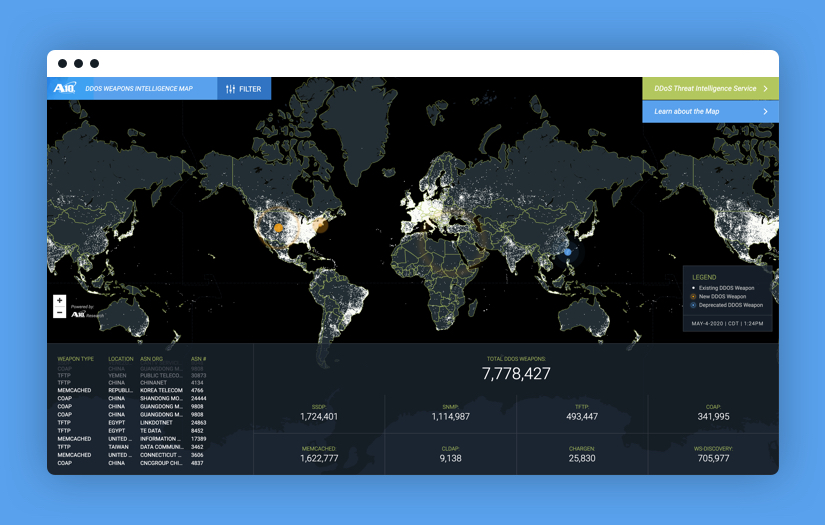Click the SNMP count 1,114,987
This screenshot has height=525, width=825.
point(450,417)
